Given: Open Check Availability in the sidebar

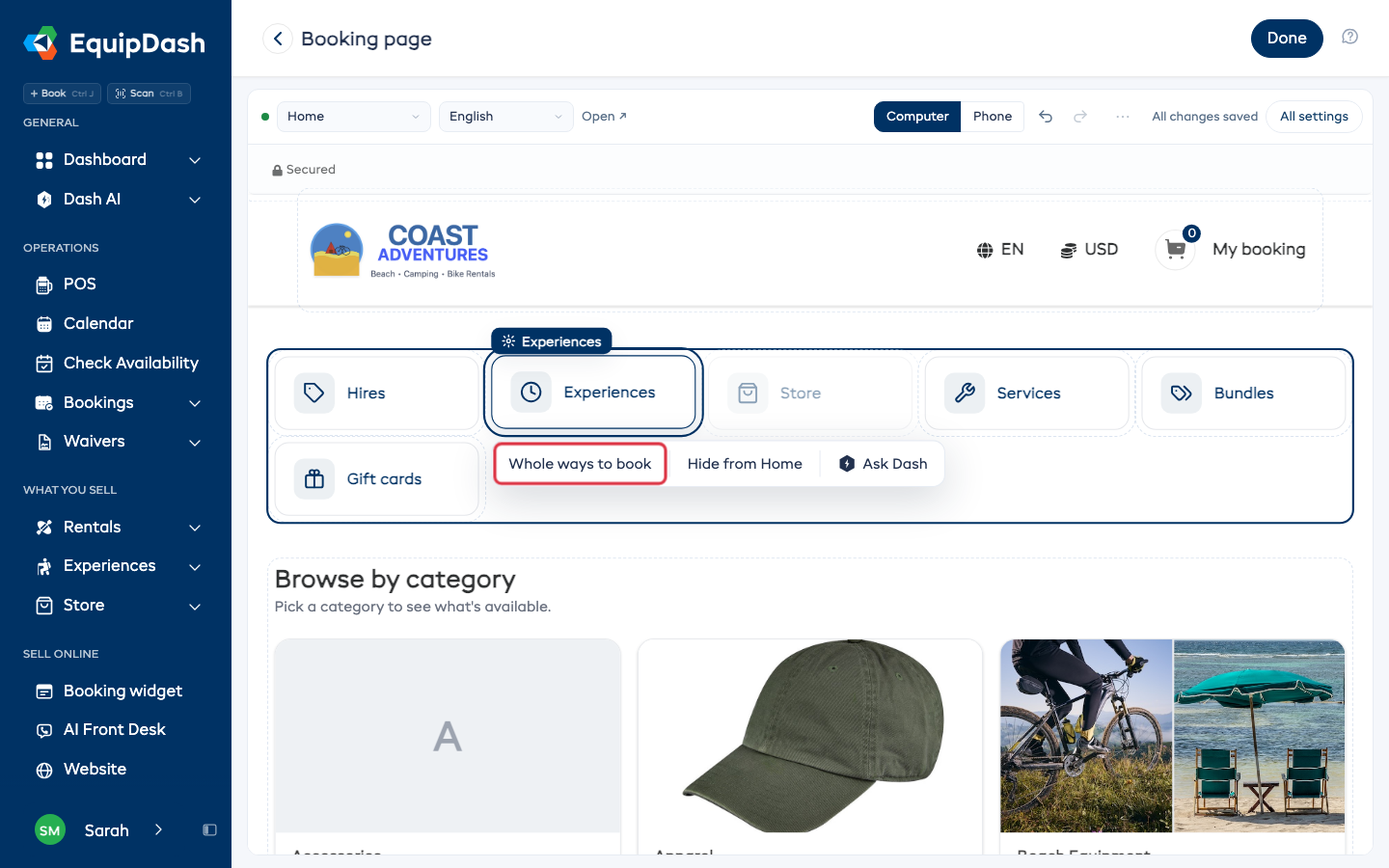Looking at the screenshot, I should coord(116,364).
